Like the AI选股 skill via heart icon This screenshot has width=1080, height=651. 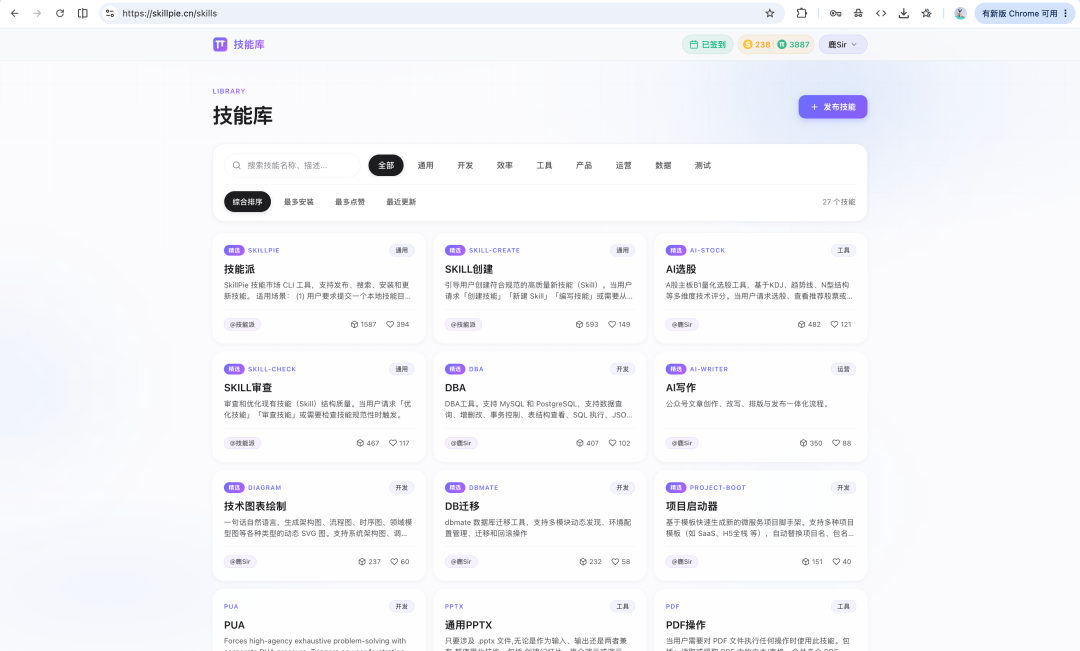tap(834, 324)
